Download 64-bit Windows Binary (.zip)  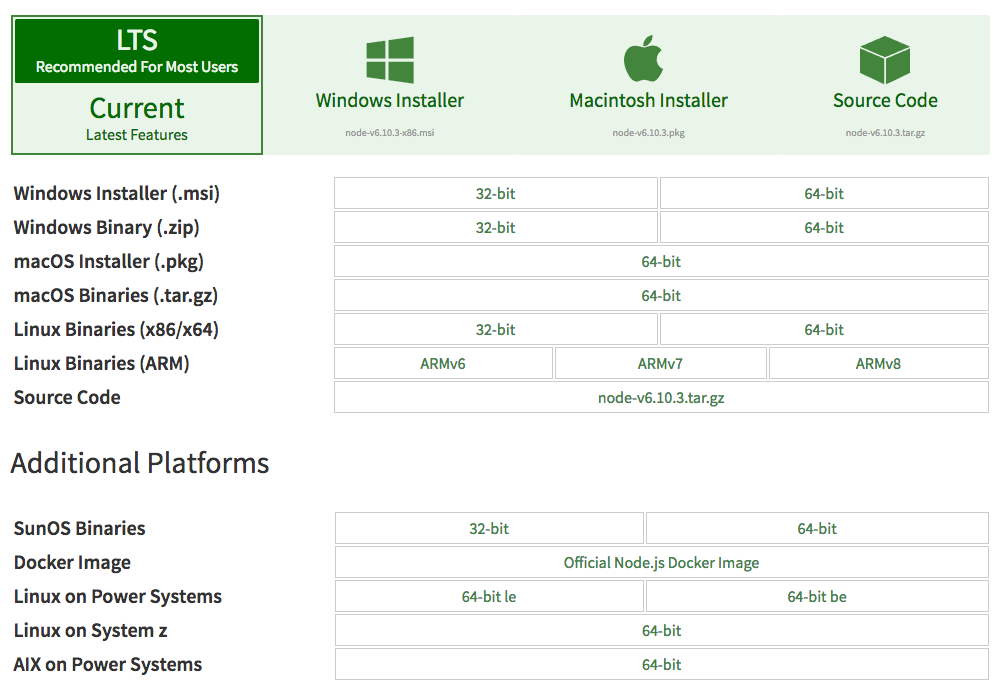(824, 227)
